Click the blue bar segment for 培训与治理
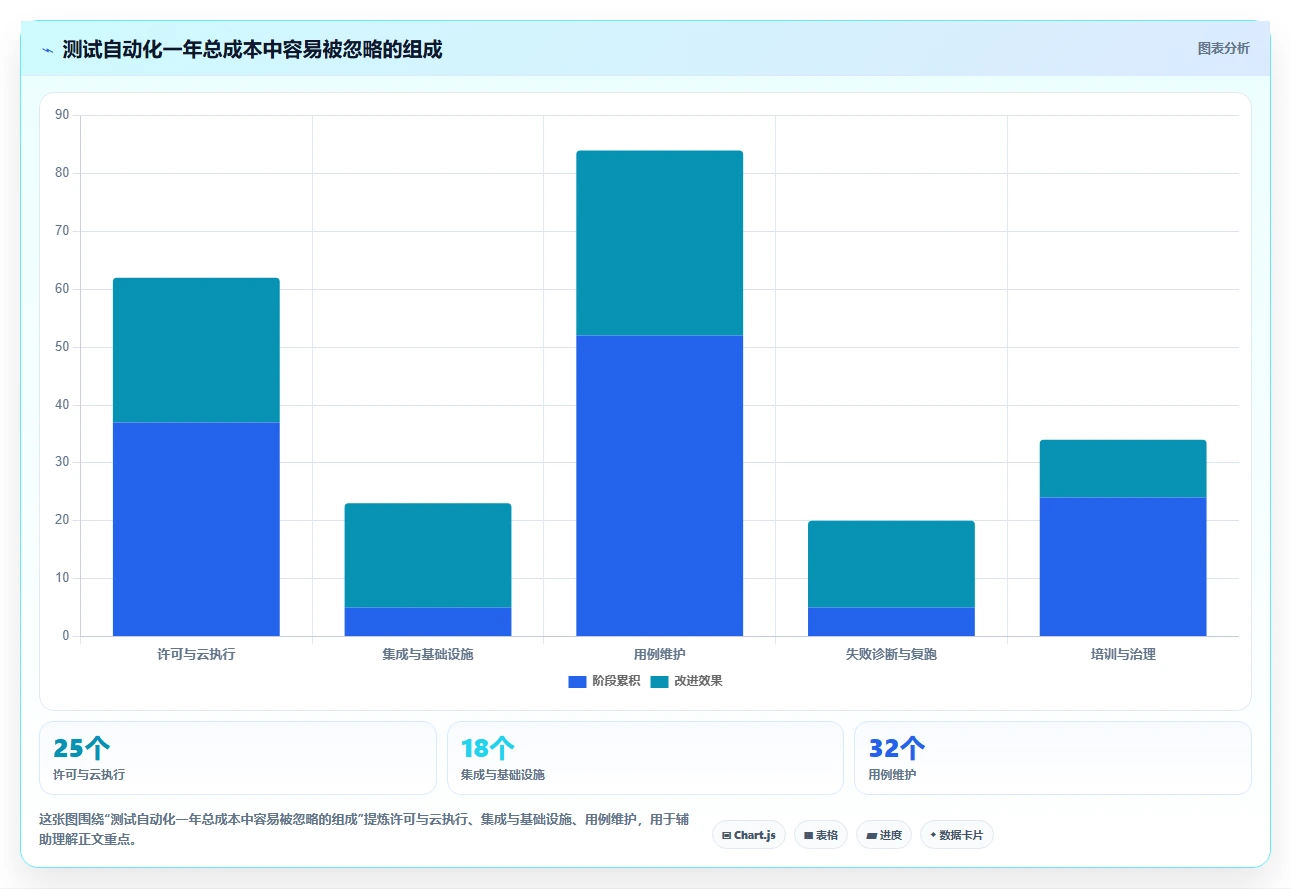Screen dimensions: 1291x889 [x=1123, y=567]
